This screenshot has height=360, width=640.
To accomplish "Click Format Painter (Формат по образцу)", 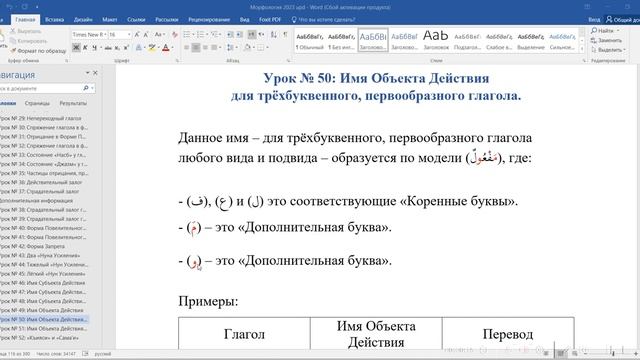I will [x=38, y=51].
